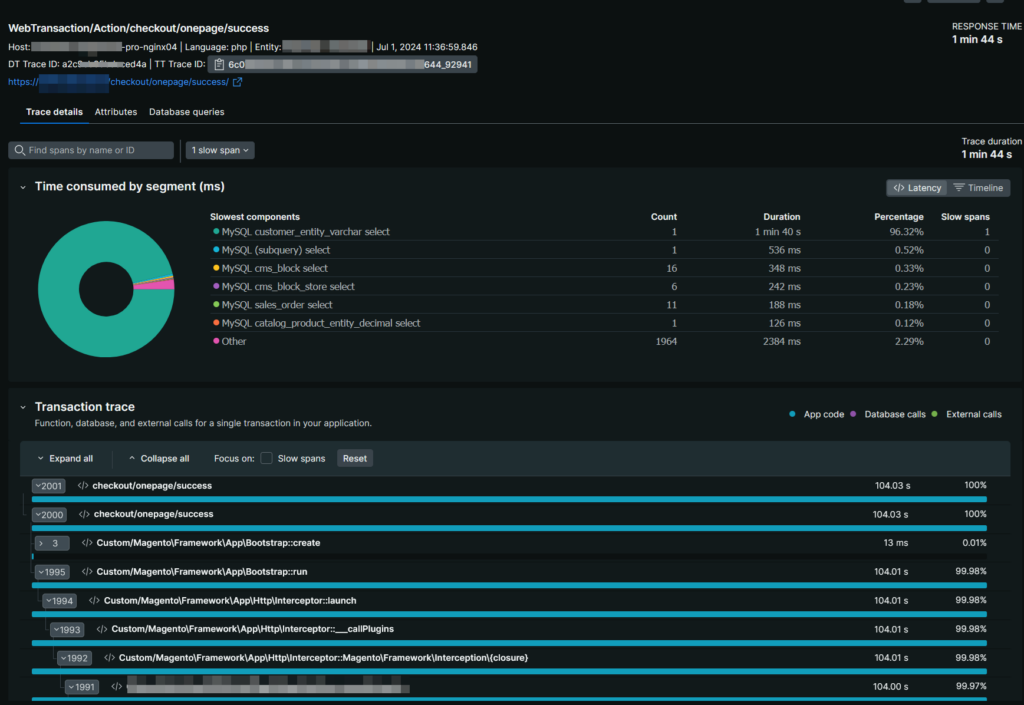Open the Attributes tab
The image size is (1024, 705).
pyautogui.click(x=116, y=112)
